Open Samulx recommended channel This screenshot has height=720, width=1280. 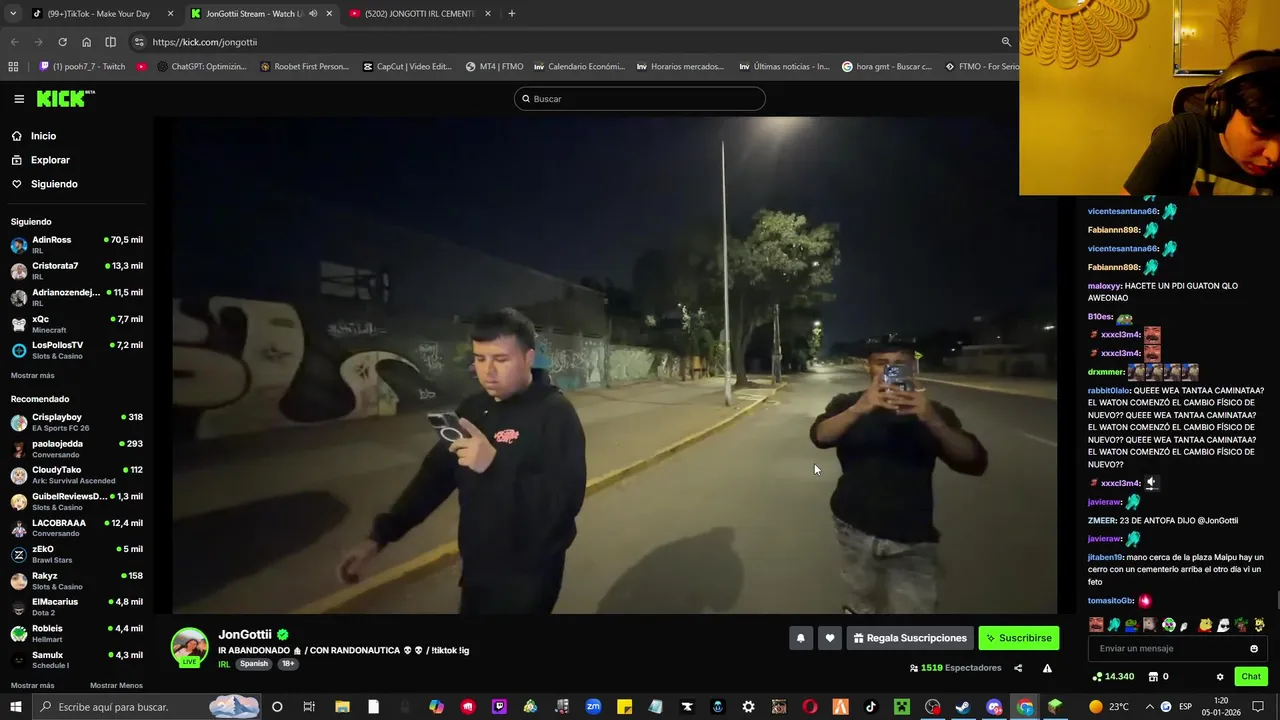[x=76, y=660]
